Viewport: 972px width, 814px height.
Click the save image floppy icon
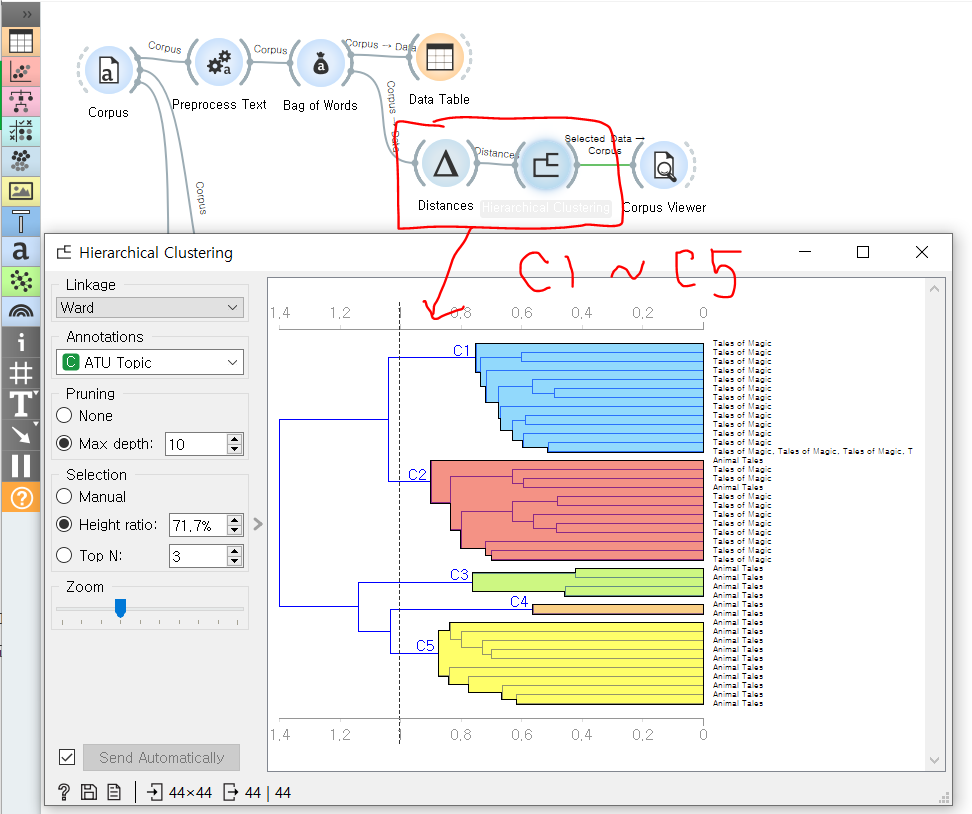(x=89, y=792)
